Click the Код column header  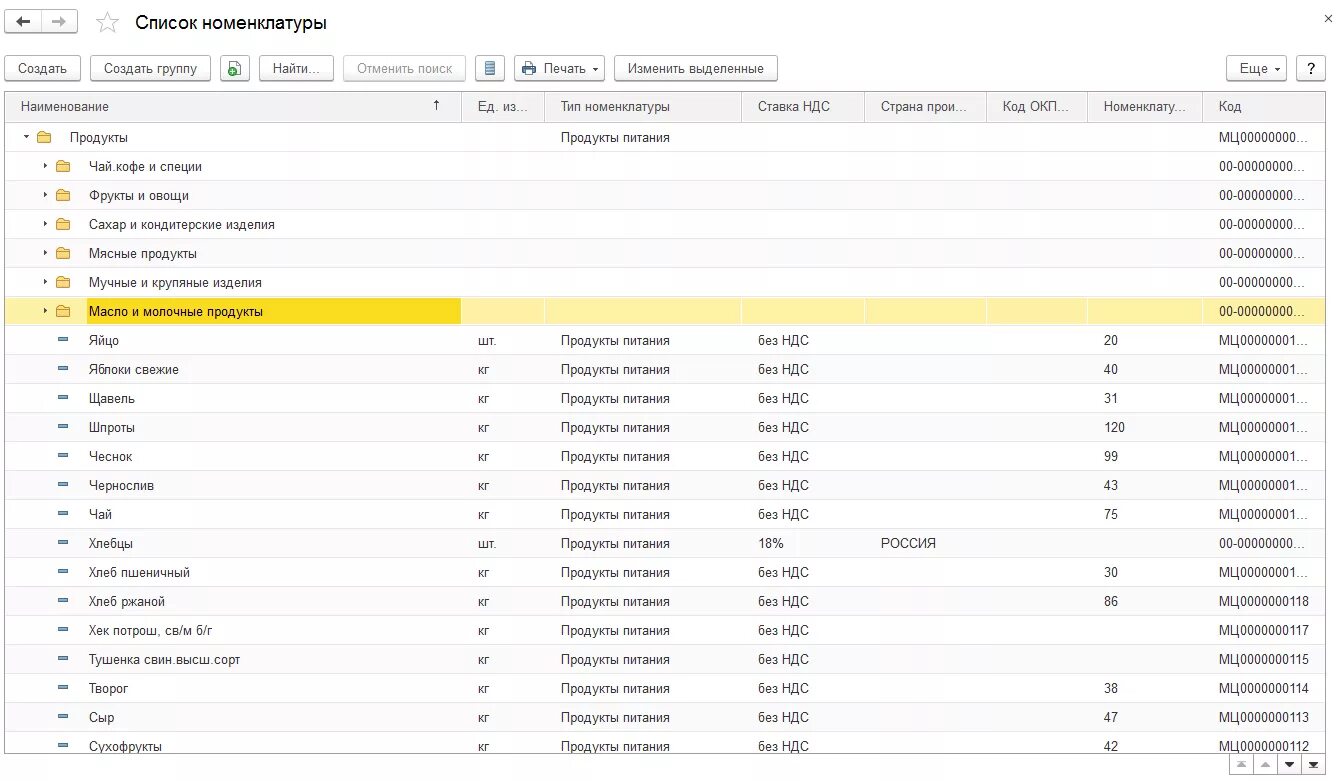pyautogui.click(x=1264, y=106)
